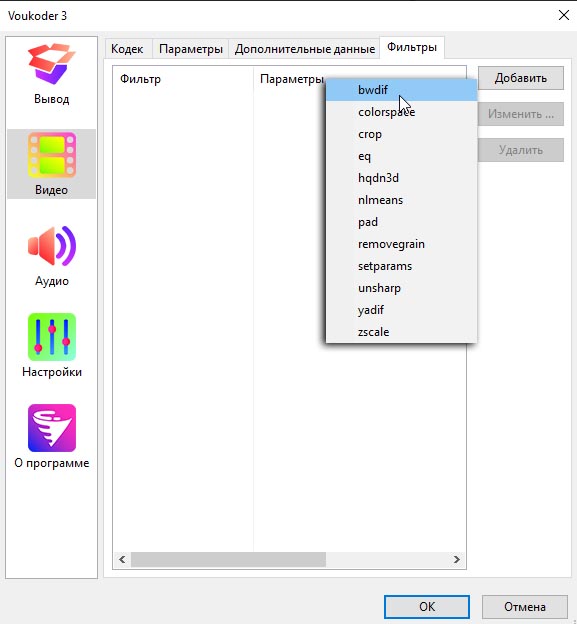This screenshot has width=577, height=624.
Task: Open the О программе about section
Action: pyautogui.click(x=51, y=437)
